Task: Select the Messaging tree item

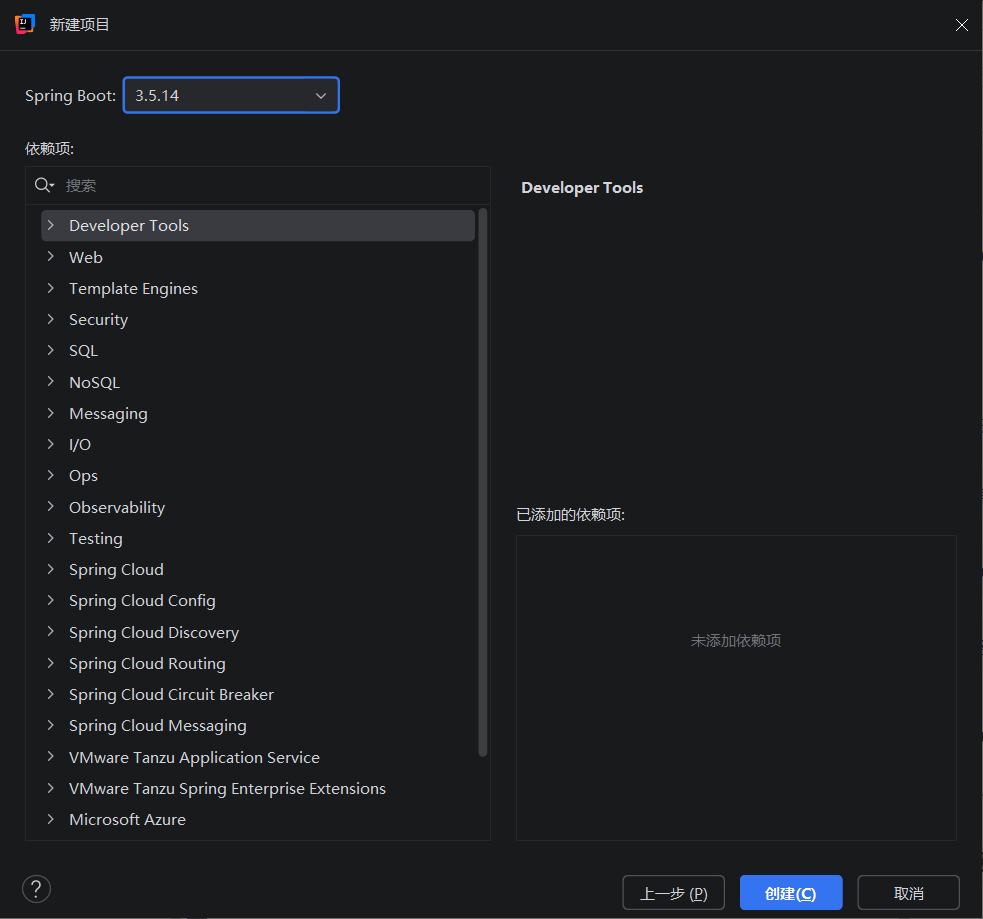Action: (108, 414)
